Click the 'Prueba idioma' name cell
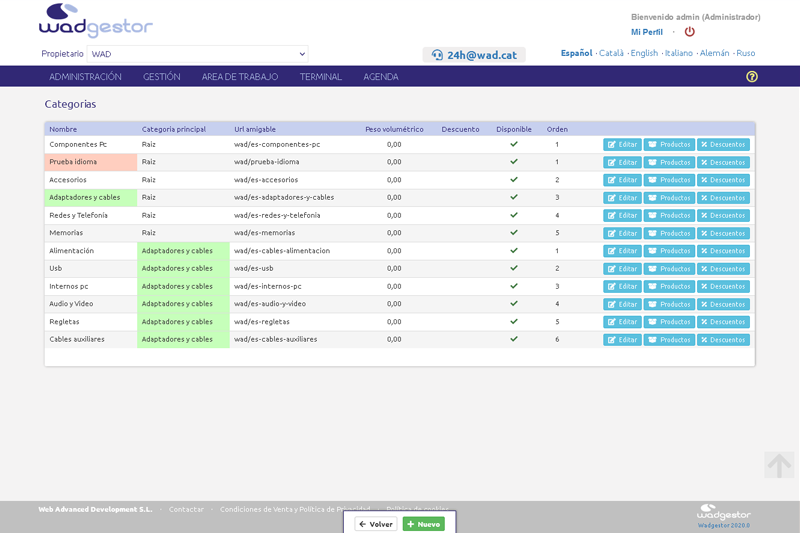Screen dimensions: 800x533 pyautogui.click(x=91, y=162)
